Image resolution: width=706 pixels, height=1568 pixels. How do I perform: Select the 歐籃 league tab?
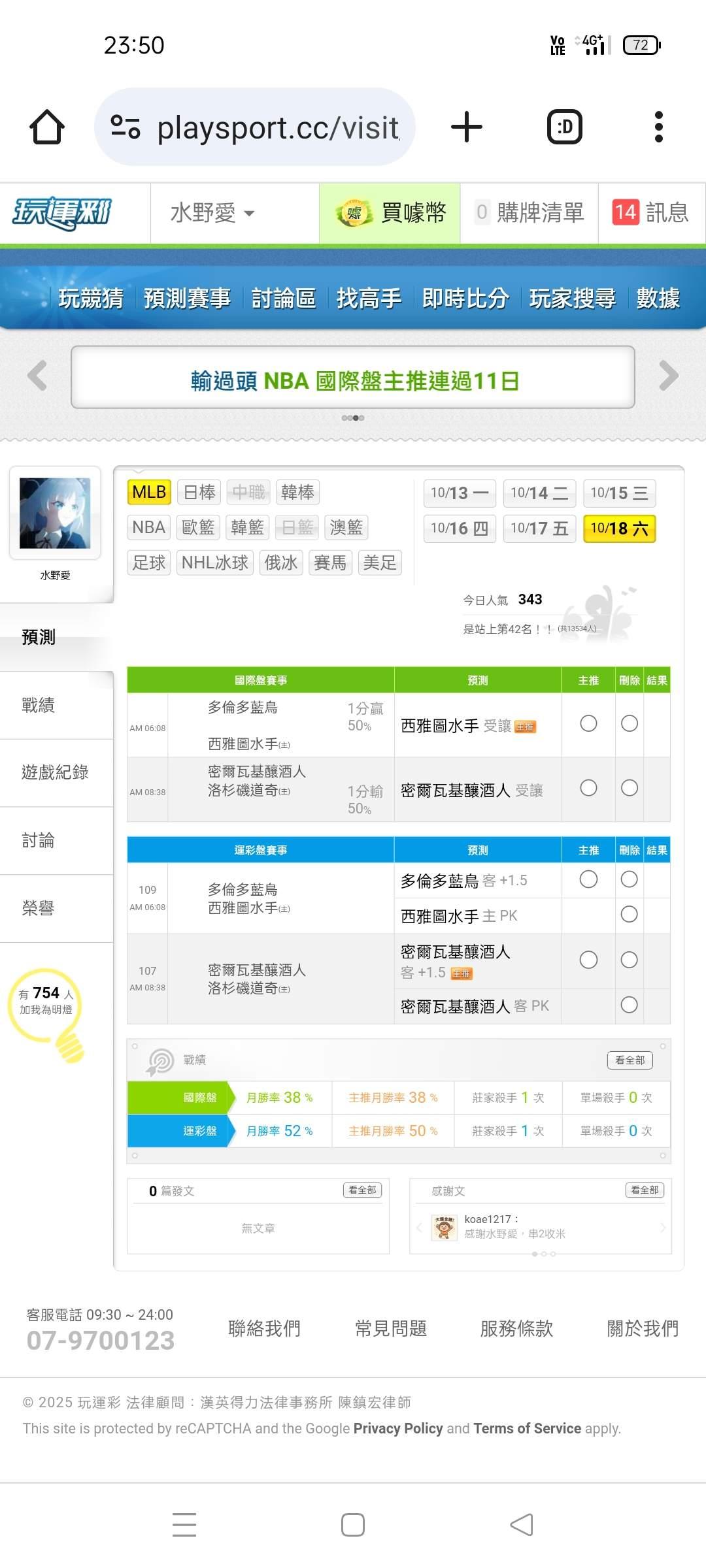199,527
